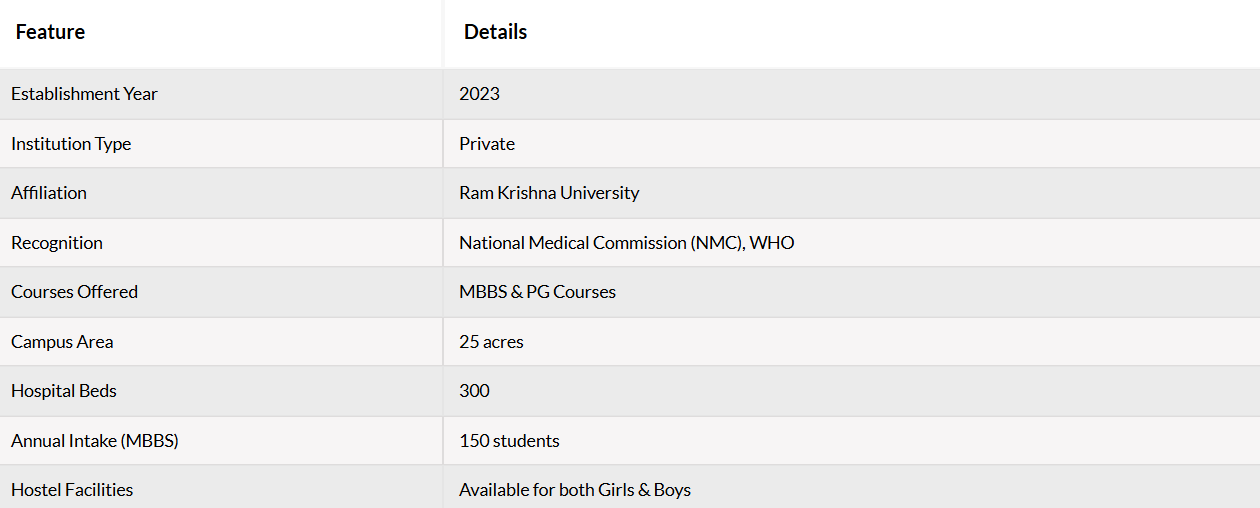1260x508 pixels.
Task: Click the Private institution type value
Action: point(487,144)
